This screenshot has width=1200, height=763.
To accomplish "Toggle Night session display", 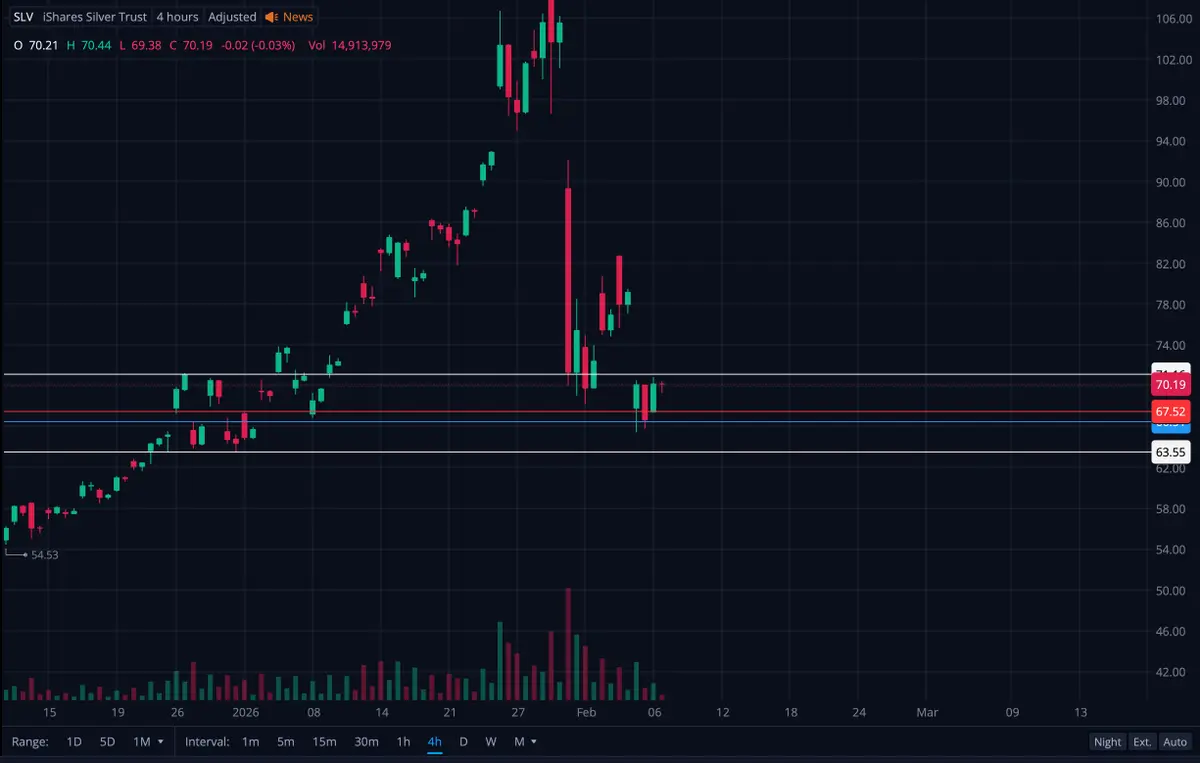I will point(1108,742).
